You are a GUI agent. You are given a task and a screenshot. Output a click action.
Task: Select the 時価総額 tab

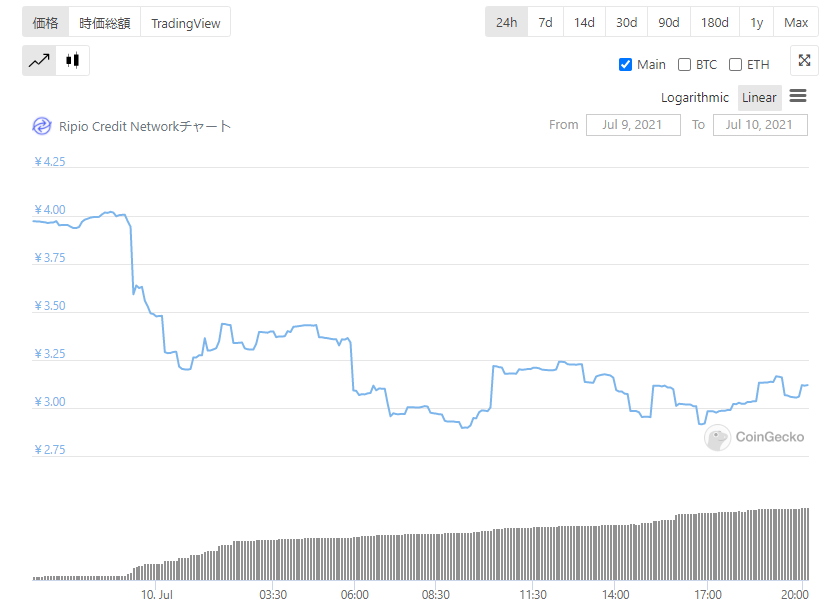(x=105, y=22)
